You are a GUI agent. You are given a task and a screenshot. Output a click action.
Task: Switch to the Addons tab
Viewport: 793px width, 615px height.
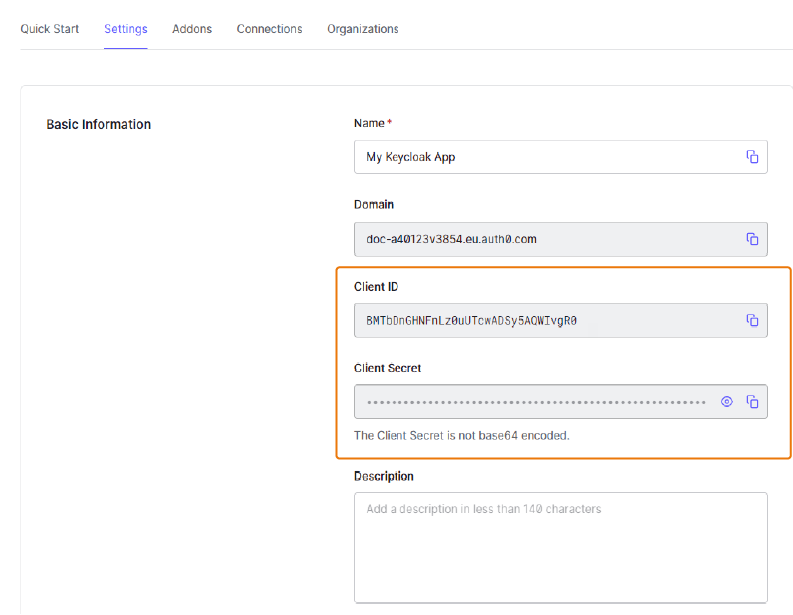pos(192,29)
